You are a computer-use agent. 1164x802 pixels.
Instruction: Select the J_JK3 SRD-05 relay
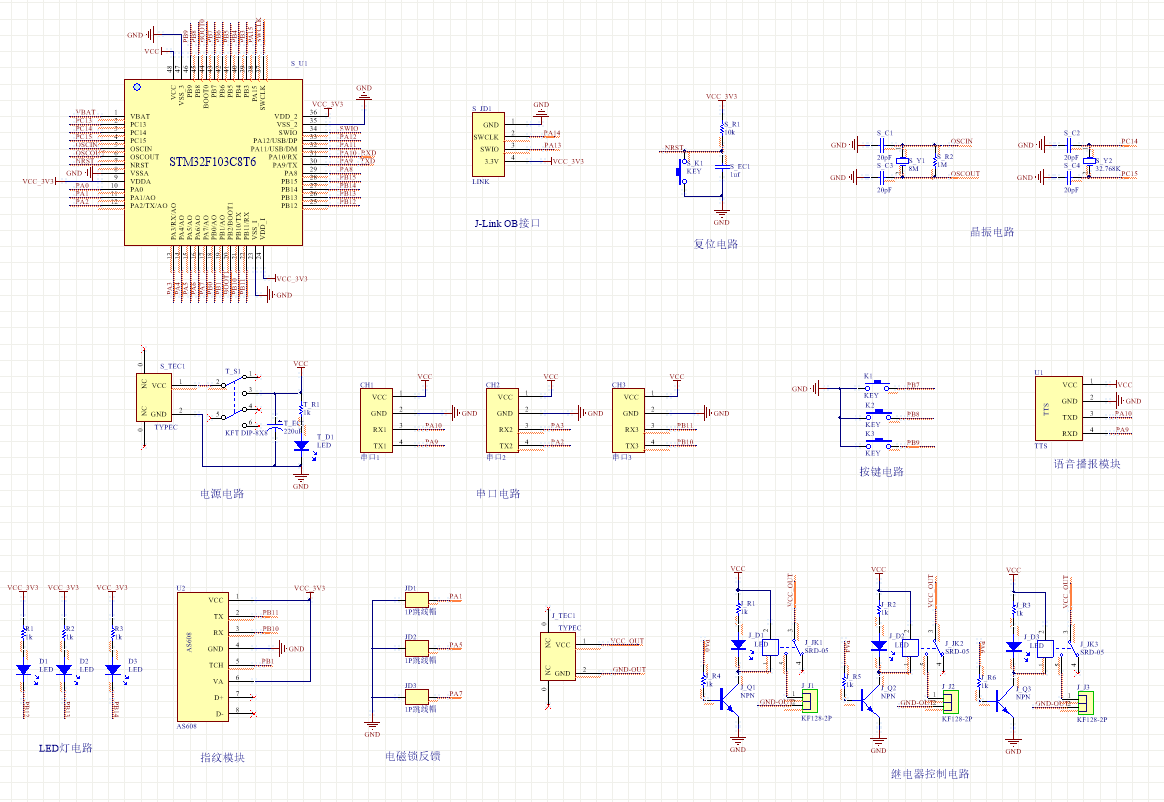[x=1059, y=648]
